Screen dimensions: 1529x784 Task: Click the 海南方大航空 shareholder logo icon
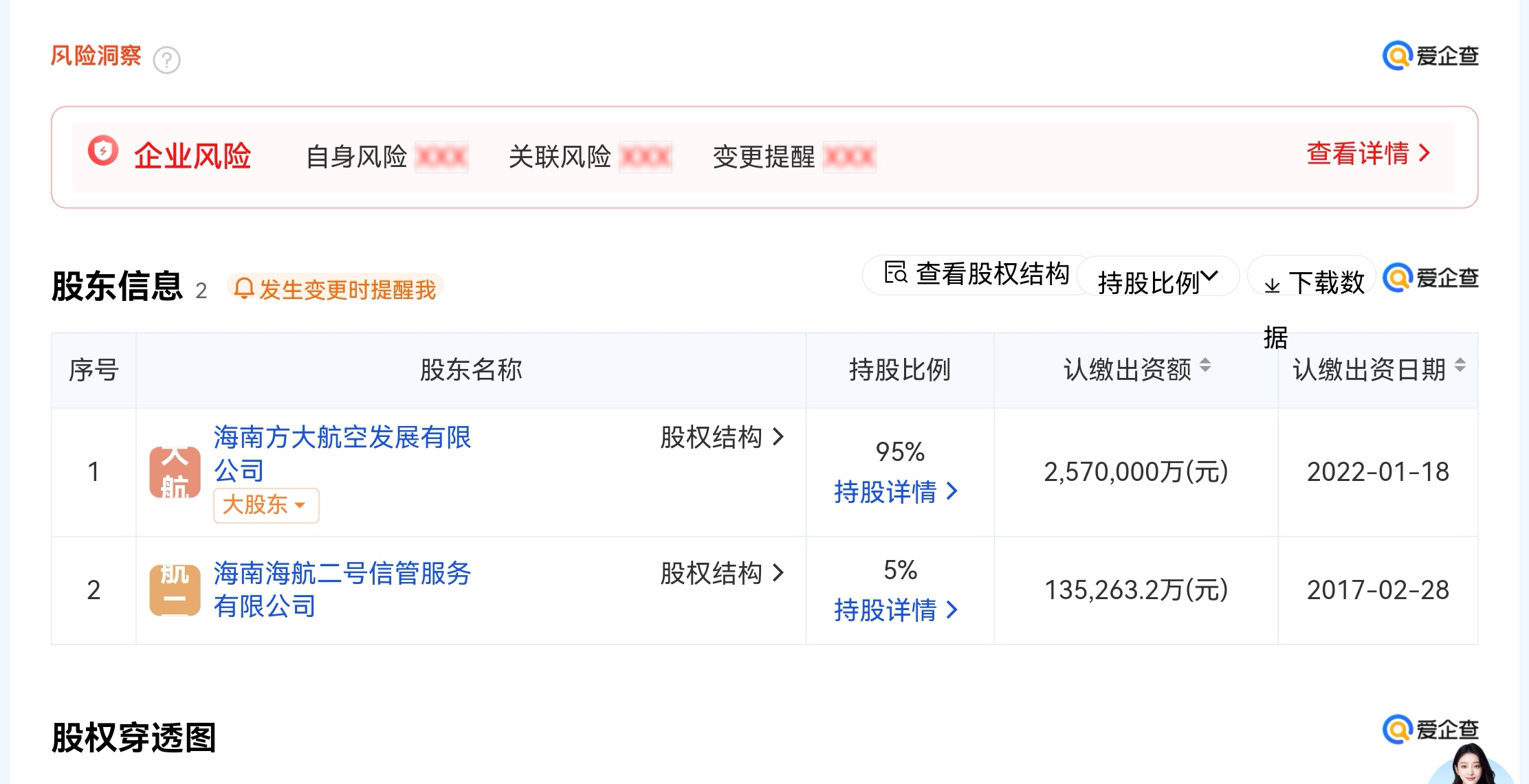(175, 472)
